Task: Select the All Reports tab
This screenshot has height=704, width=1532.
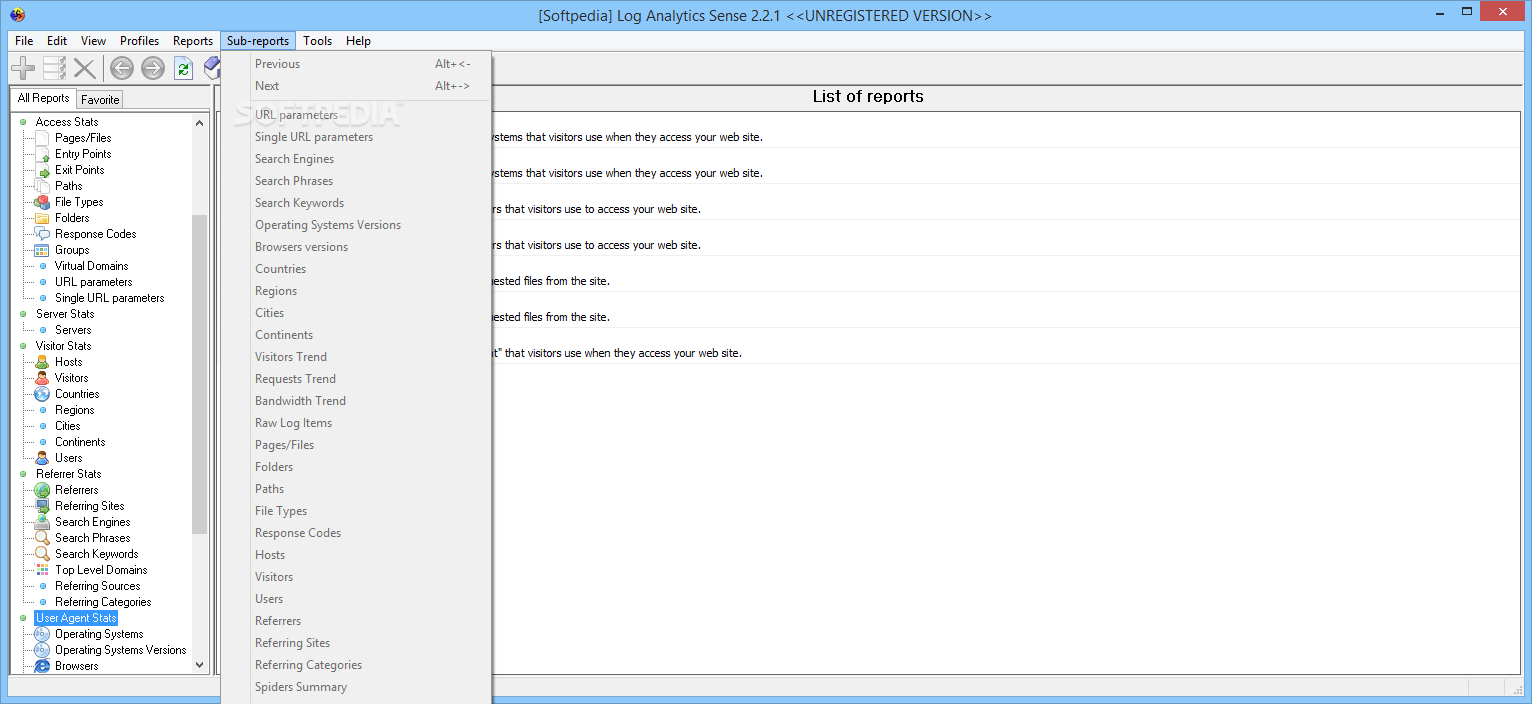Action: [43, 98]
